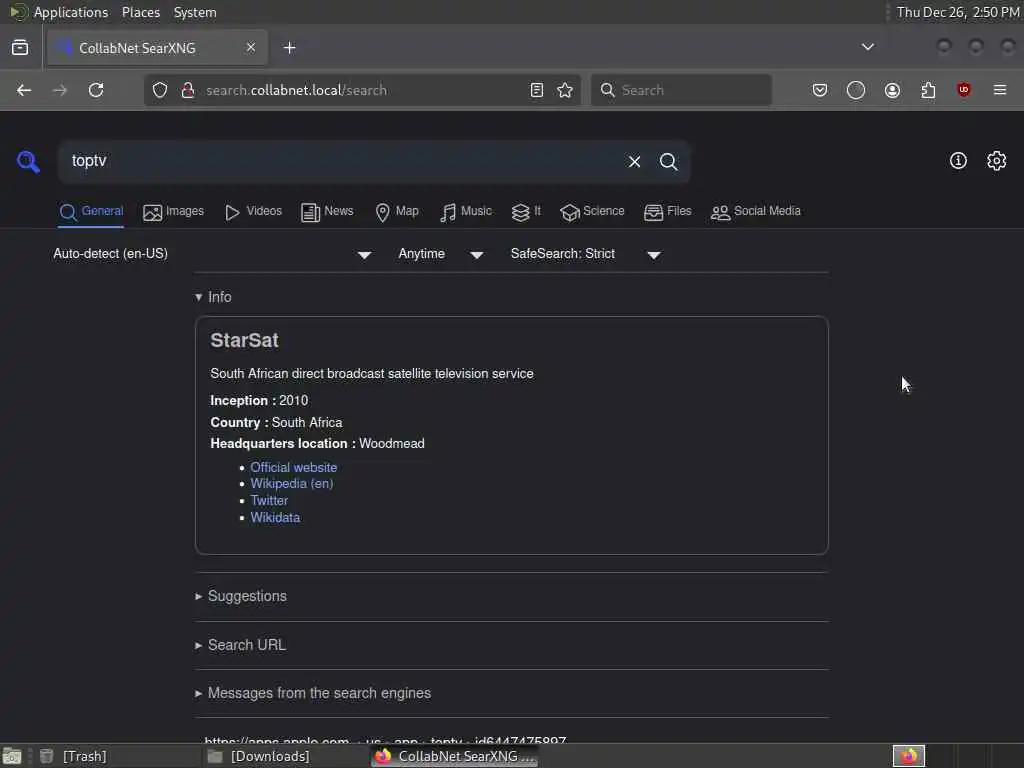Open Firefox View recent browsing icon

pos(20,48)
